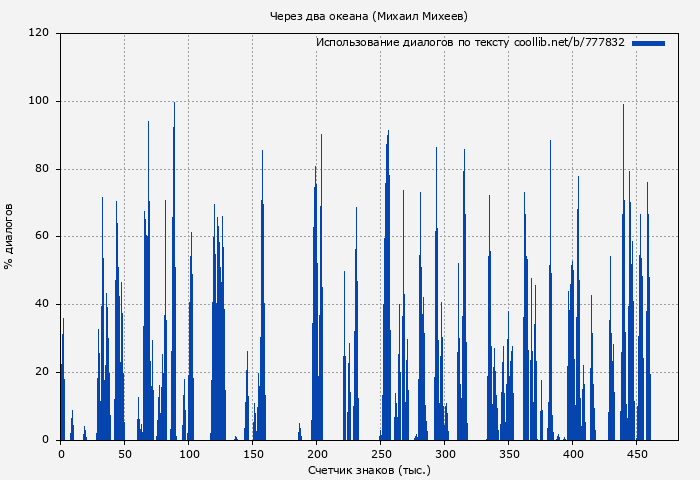Viewport: 700px width, 480px height.
Task: Click the '100' tick label on x-axis
Action: click(x=189, y=453)
